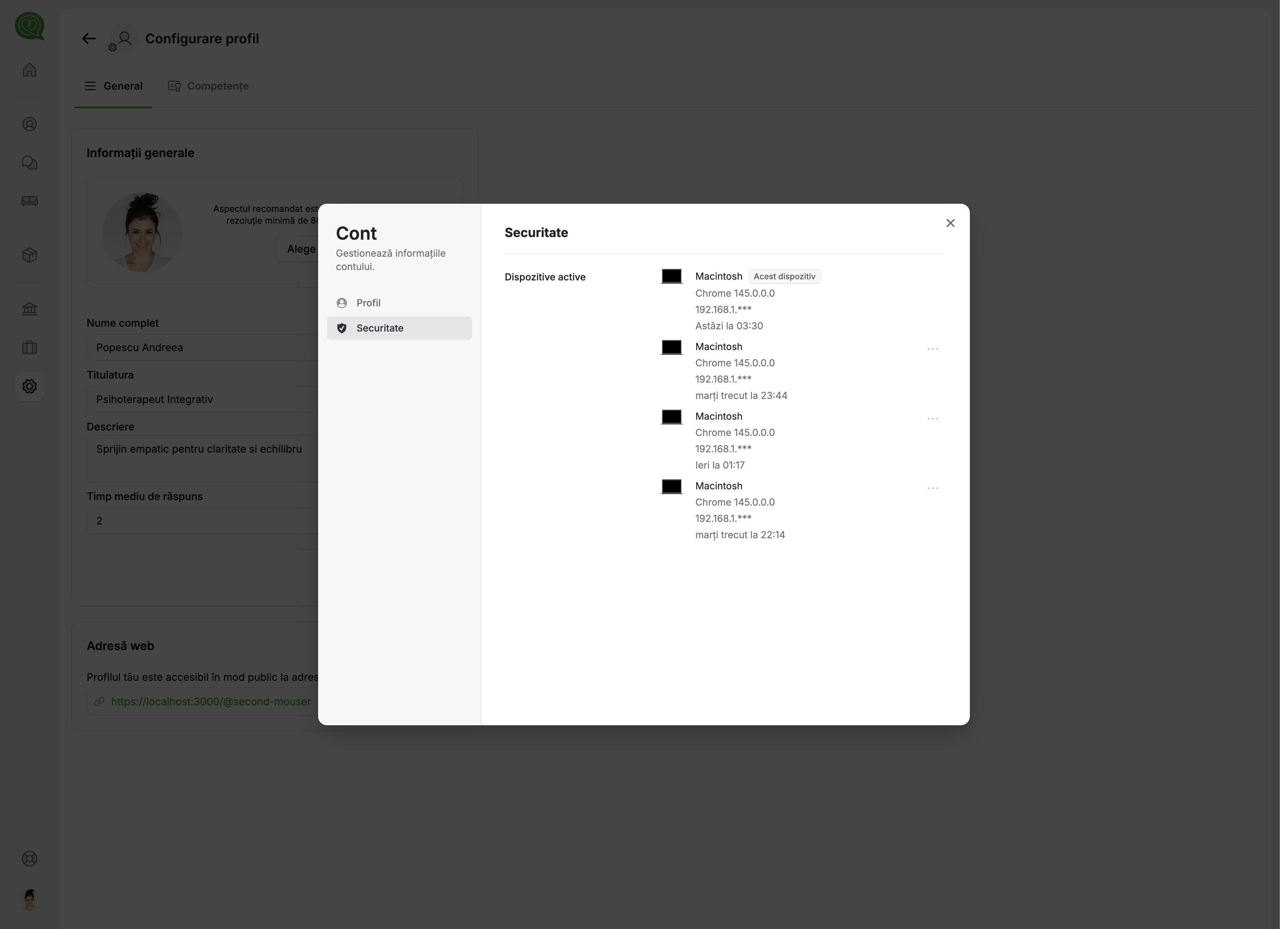Open the chat conversations sidebar icon
Viewport: 1288px width, 929px height.
pos(30,163)
